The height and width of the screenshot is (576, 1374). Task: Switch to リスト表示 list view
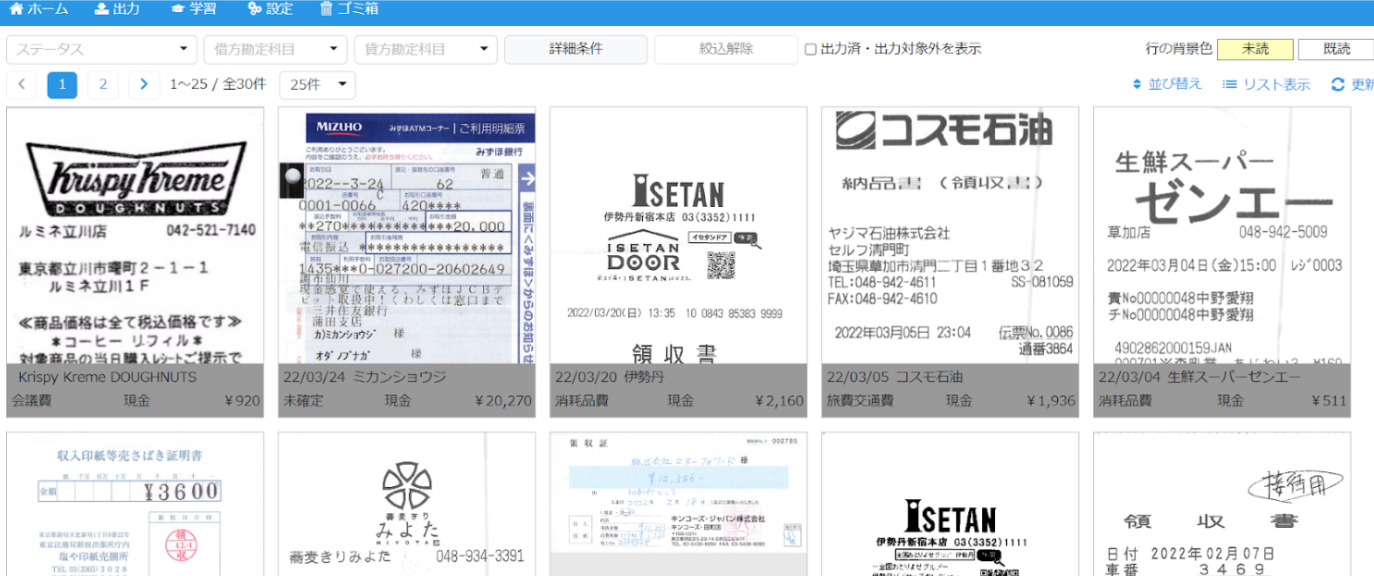[x=1266, y=85]
